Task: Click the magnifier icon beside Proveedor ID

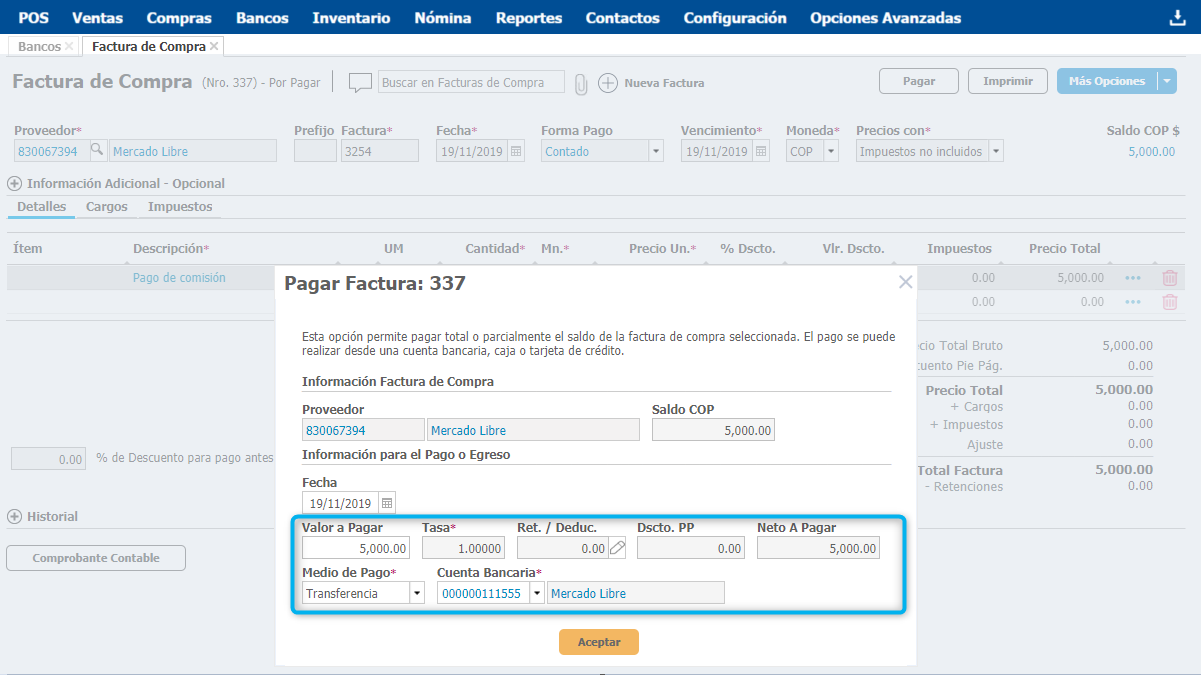Action: 97,151
